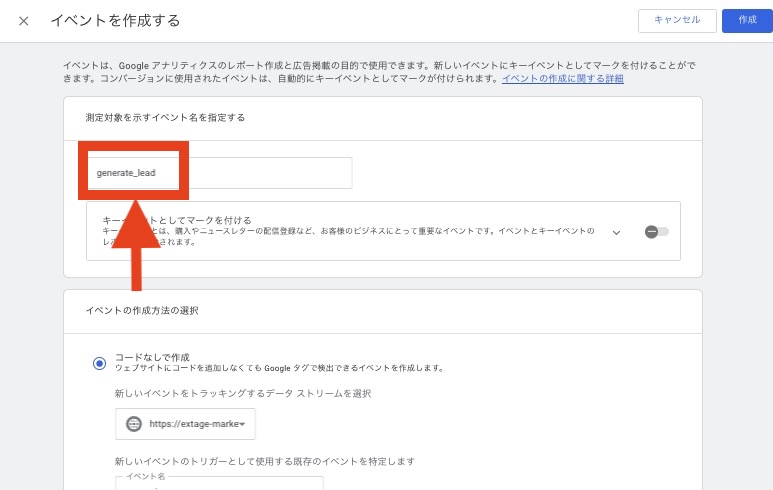Click the キャンセル button
This screenshot has height=490, width=773.
[x=677, y=21]
